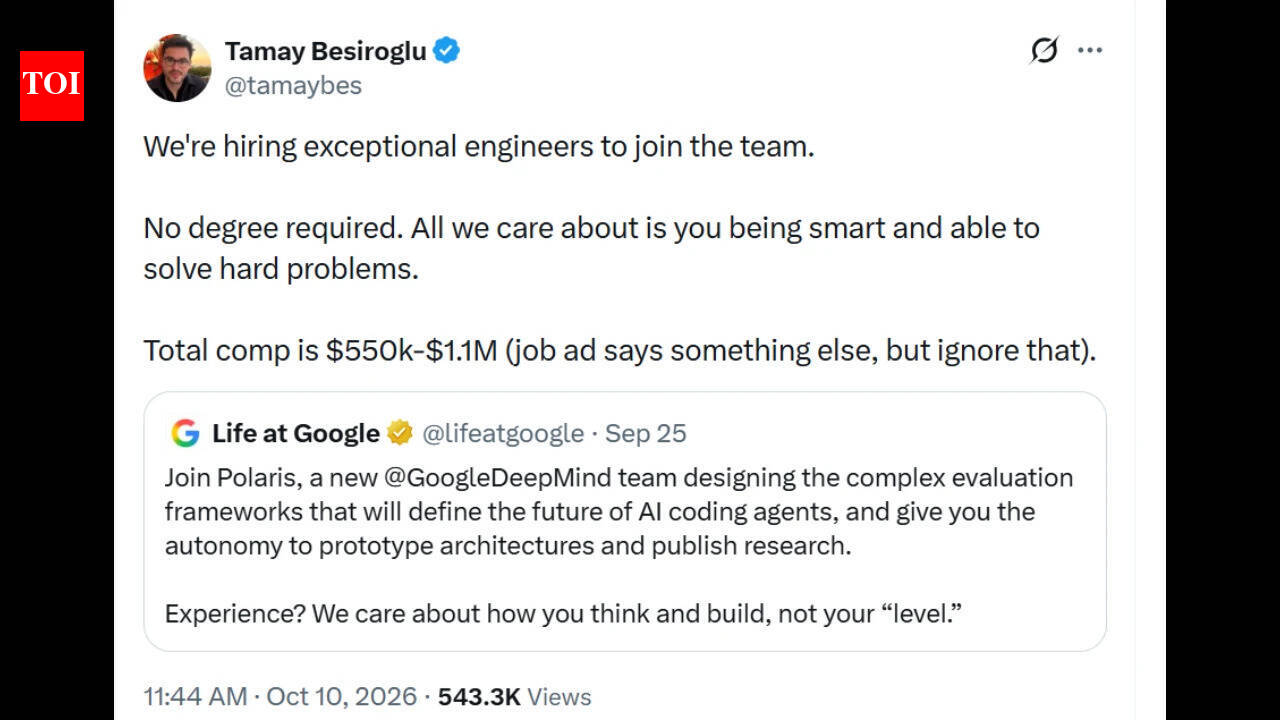Click the Total comp $550k-$1.1M line
This screenshot has height=720, width=1280.
pos(620,351)
